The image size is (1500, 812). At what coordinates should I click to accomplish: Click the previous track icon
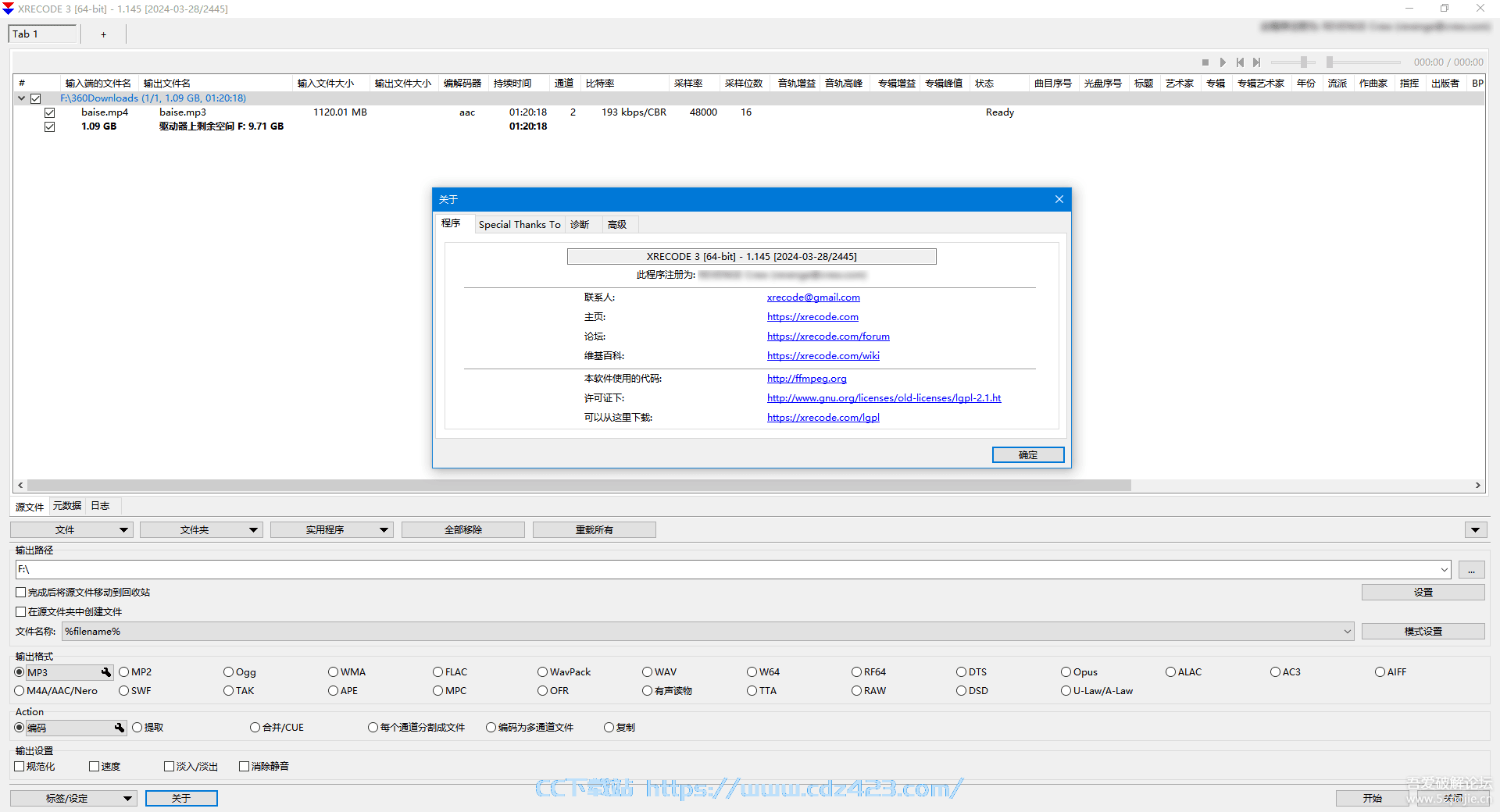click(1240, 62)
